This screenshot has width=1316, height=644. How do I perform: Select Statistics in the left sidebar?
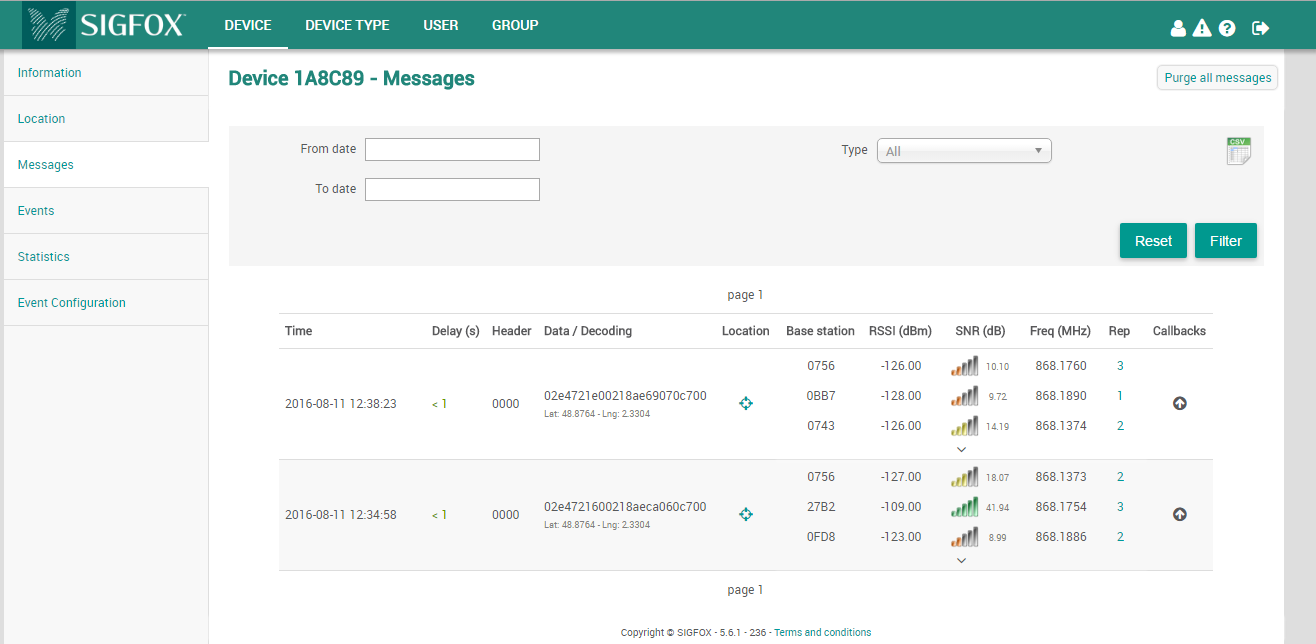tap(44, 257)
